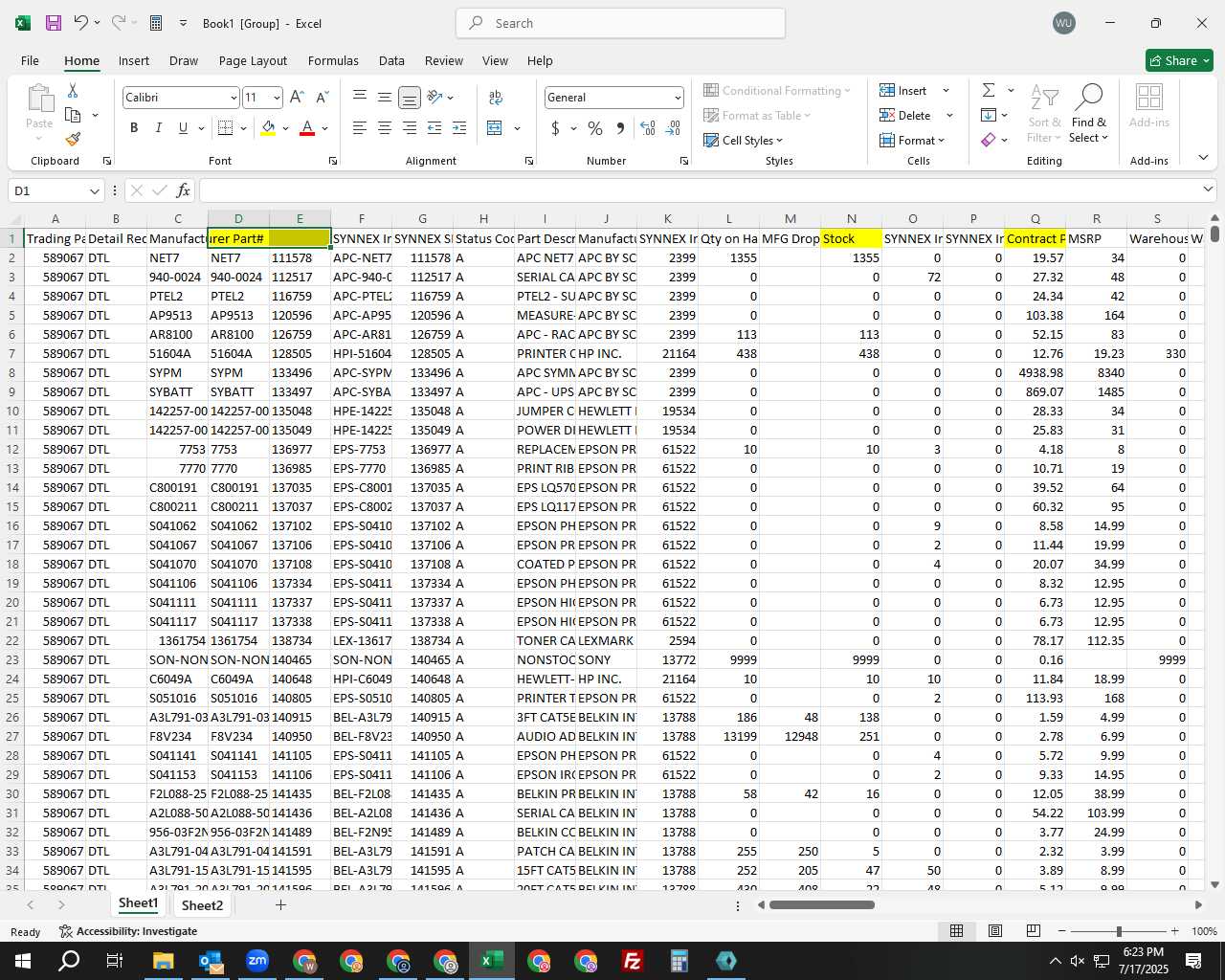Apply the red font color swatch
Image resolution: width=1225 pixels, height=980 pixels.
pyautogui.click(x=307, y=127)
